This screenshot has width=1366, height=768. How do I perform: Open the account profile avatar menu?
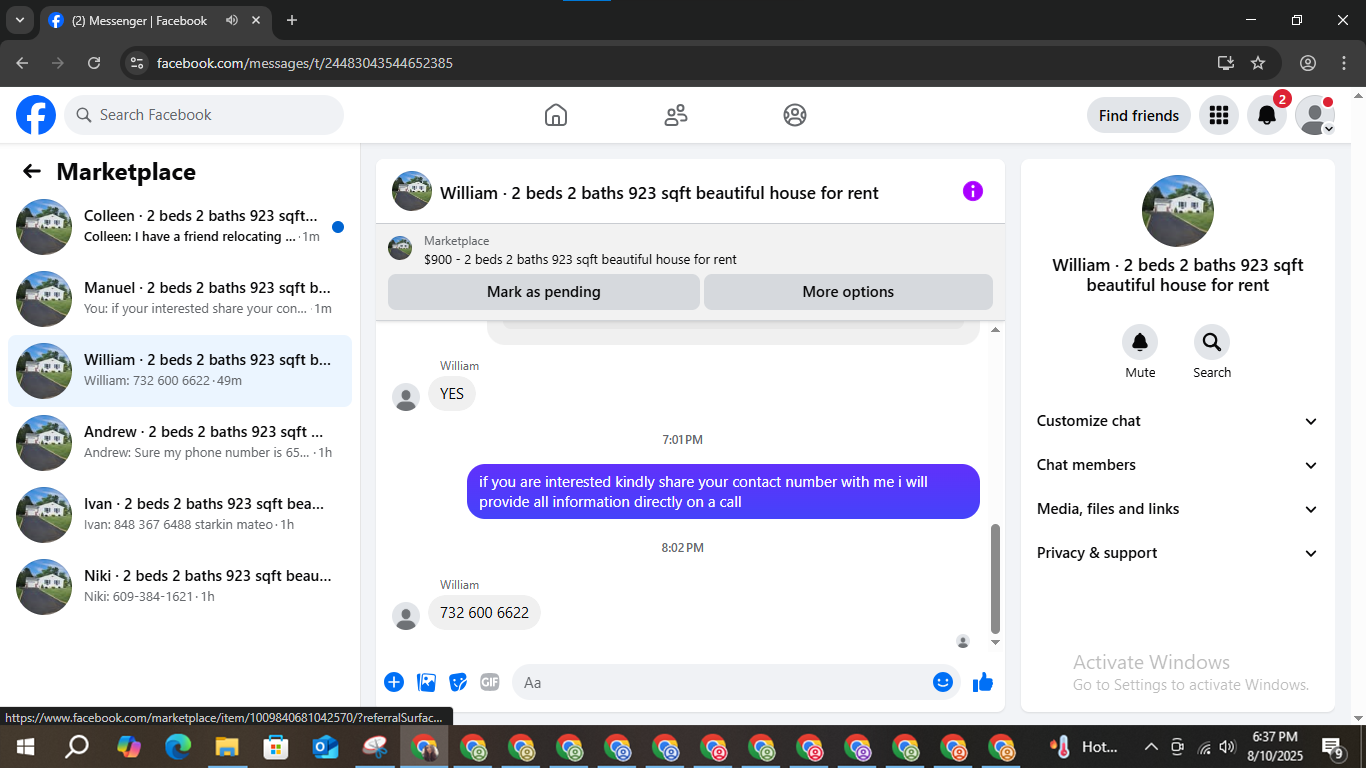pos(1315,115)
